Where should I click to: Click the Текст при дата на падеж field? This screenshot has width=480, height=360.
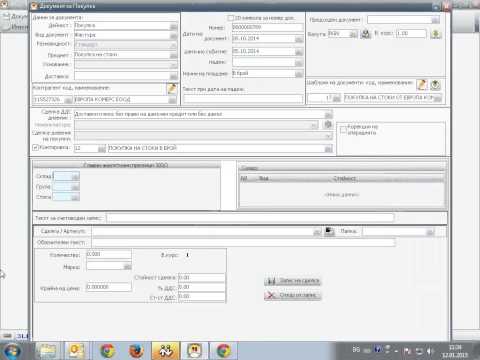tap(243, 99)
